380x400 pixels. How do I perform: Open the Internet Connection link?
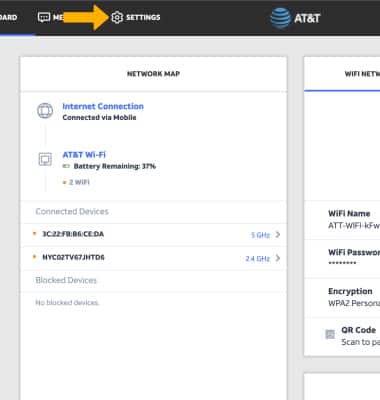(103, 106)
